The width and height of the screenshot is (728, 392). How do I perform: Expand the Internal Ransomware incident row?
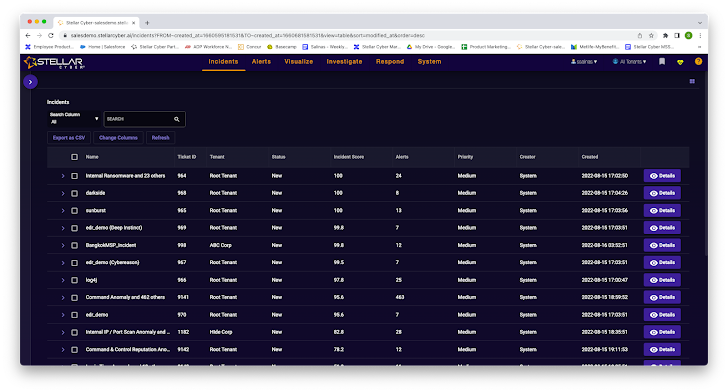pos(63,176)
